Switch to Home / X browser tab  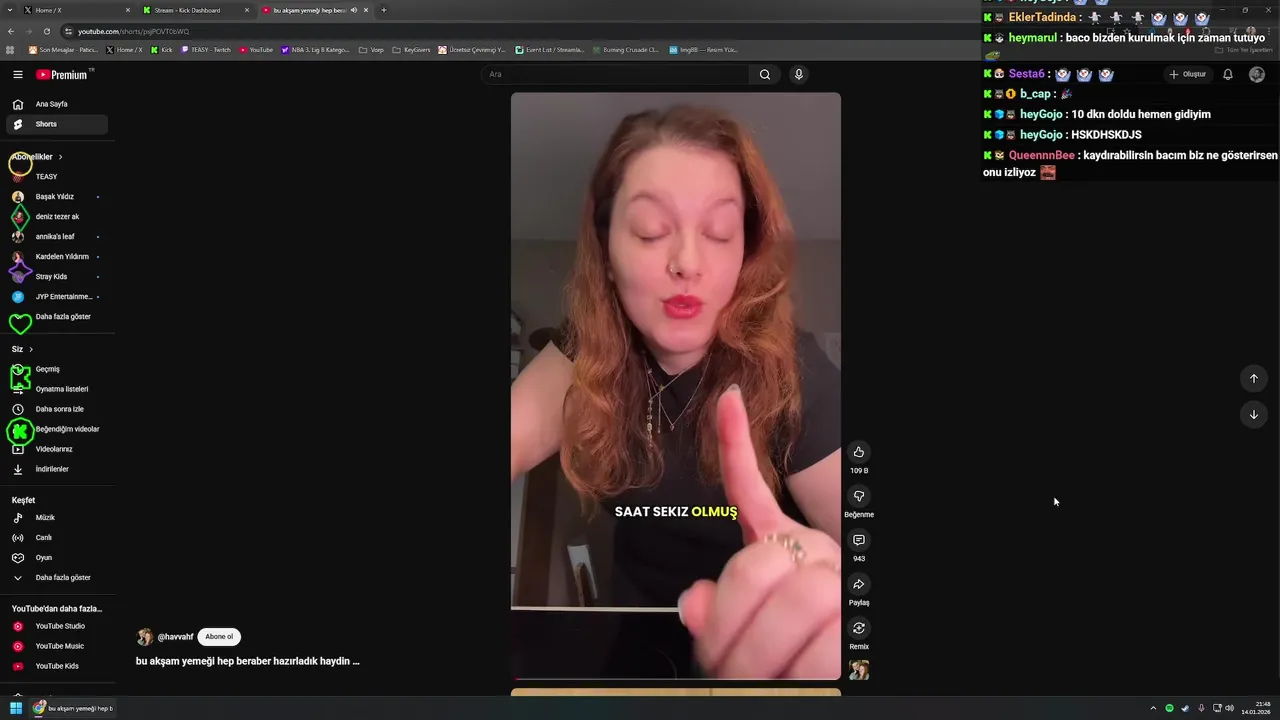77,10
